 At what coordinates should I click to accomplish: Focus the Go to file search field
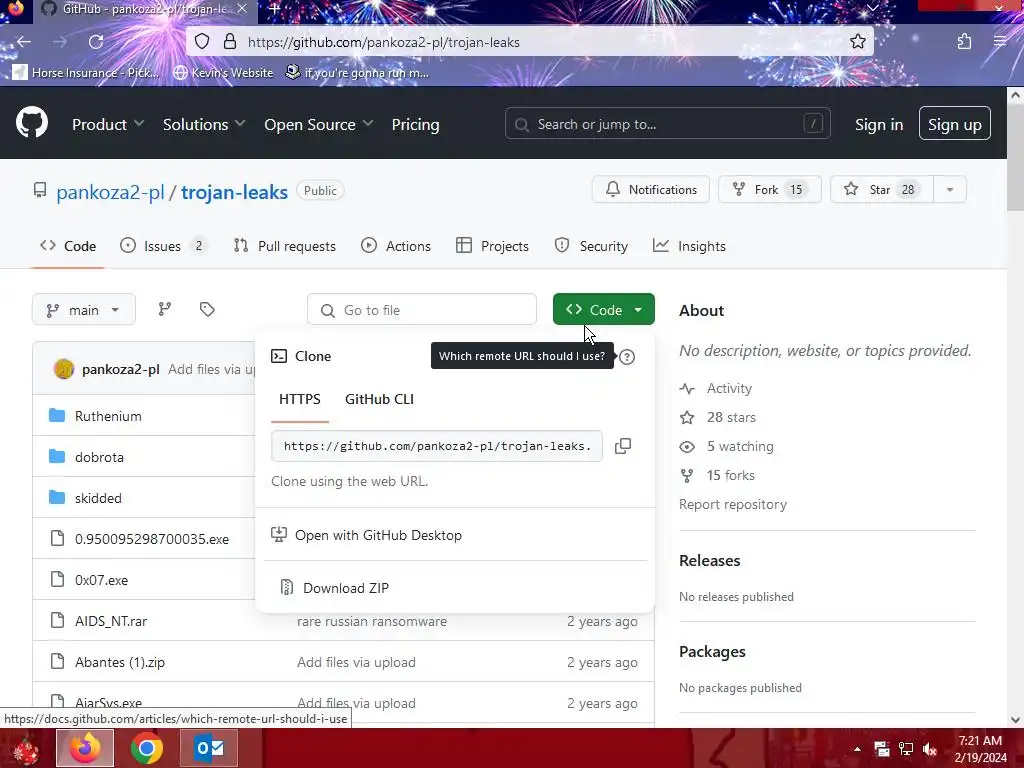[x=422, y=310]
